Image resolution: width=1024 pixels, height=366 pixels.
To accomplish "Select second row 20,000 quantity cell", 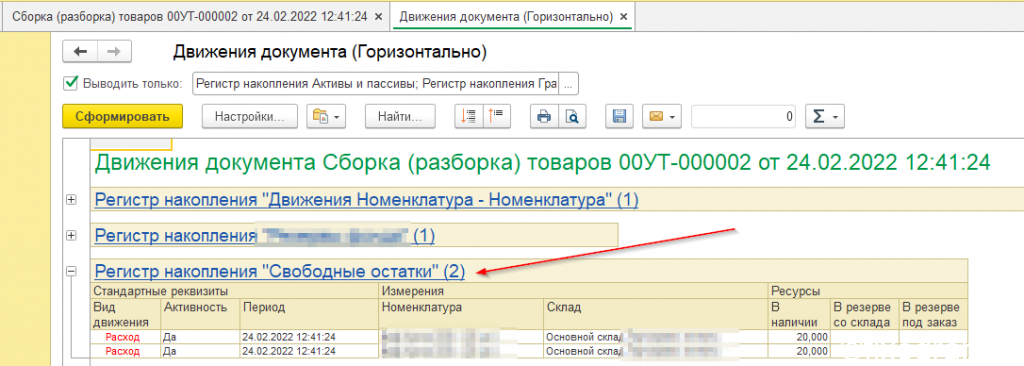I will pyautogui.click(x=799, y=351).
